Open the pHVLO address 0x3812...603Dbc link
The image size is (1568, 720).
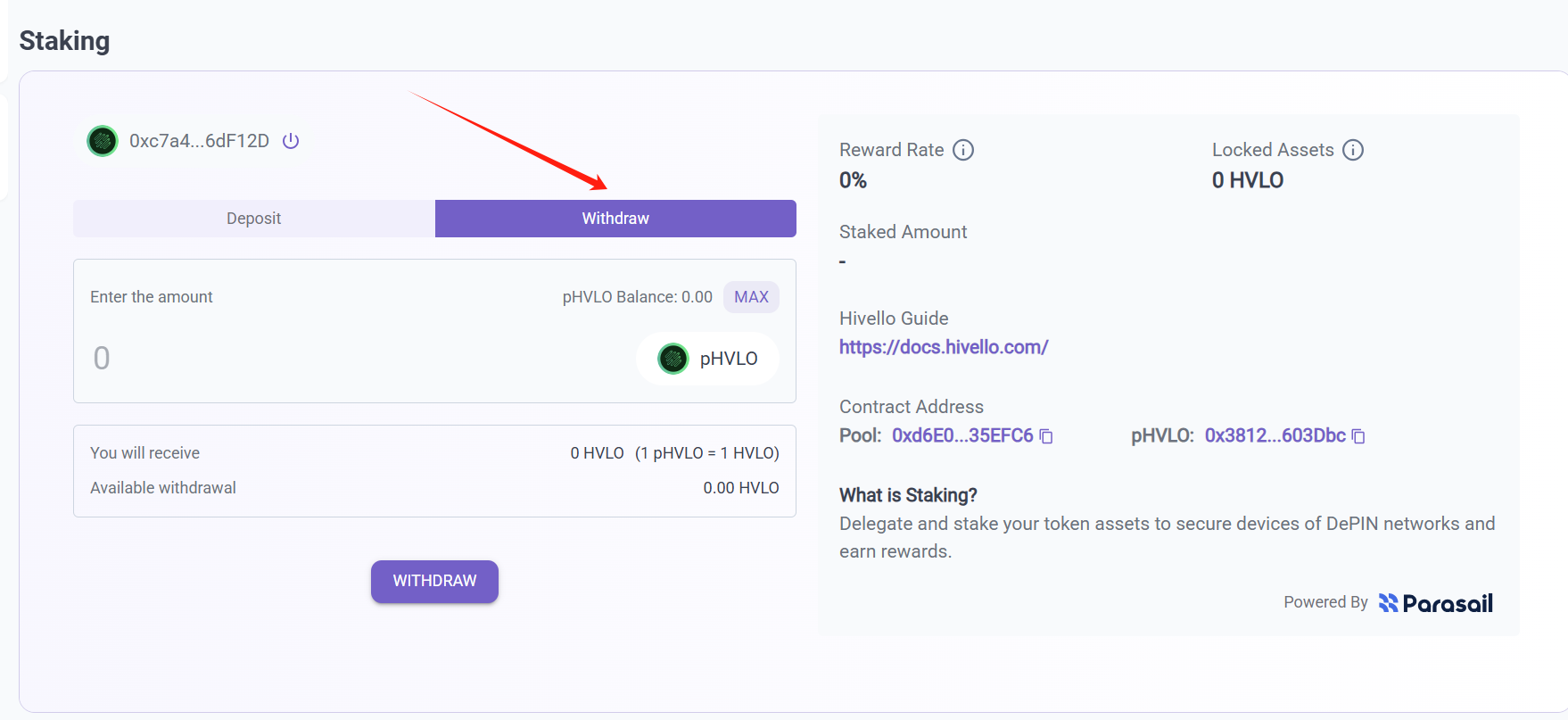[1275, 435]
